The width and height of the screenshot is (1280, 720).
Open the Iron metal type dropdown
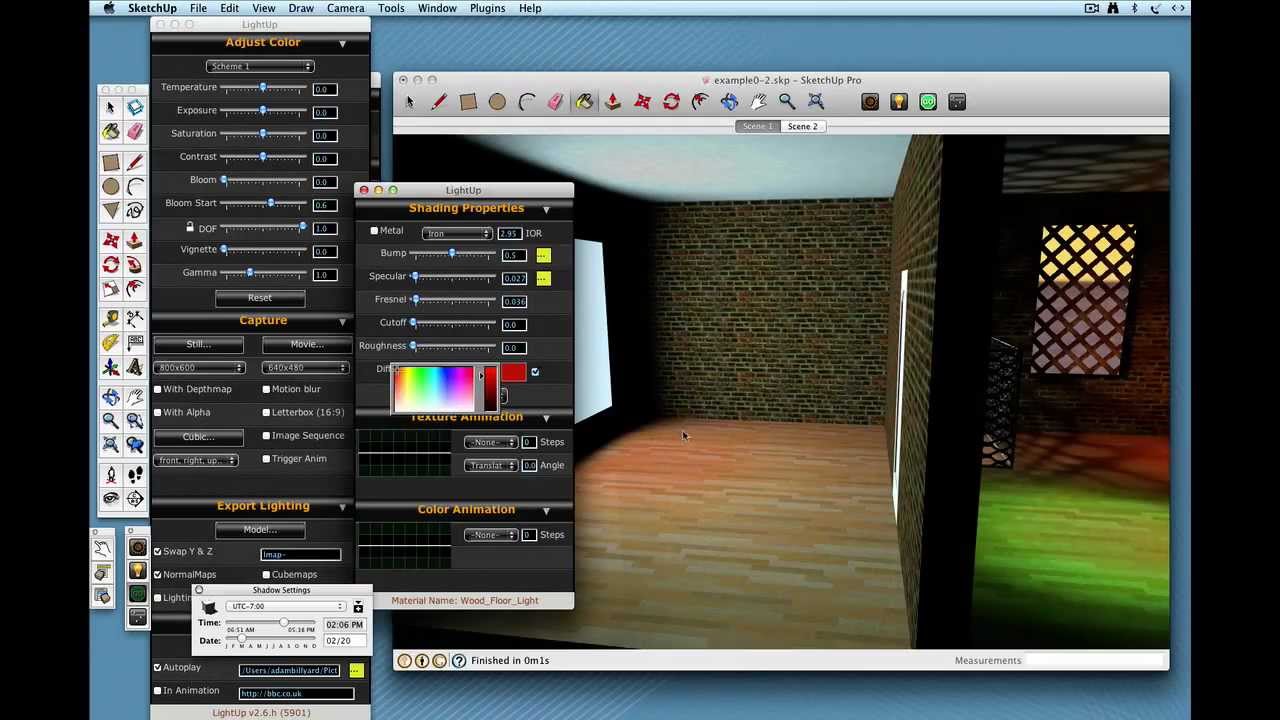(457, 233)
